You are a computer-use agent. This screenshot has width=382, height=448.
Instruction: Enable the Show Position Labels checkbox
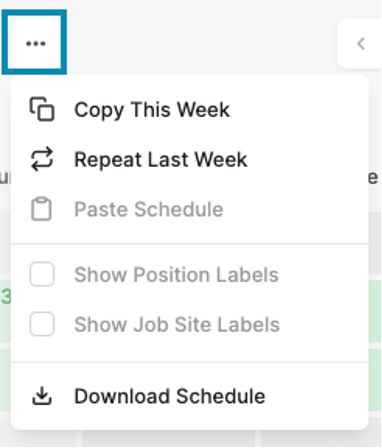(x=42, y=274)
